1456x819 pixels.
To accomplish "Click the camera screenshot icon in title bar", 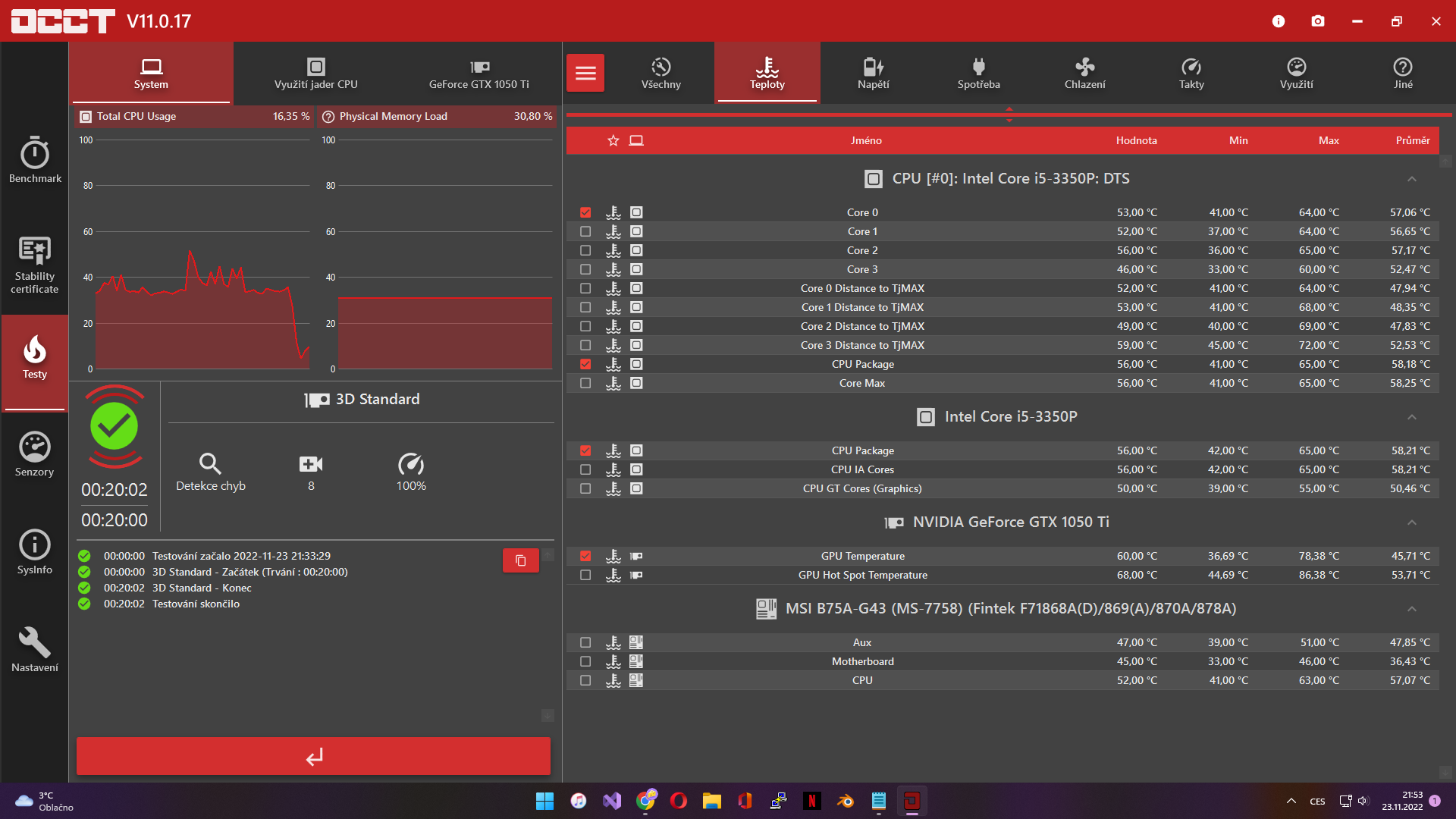I will [x=1318, y=21].
